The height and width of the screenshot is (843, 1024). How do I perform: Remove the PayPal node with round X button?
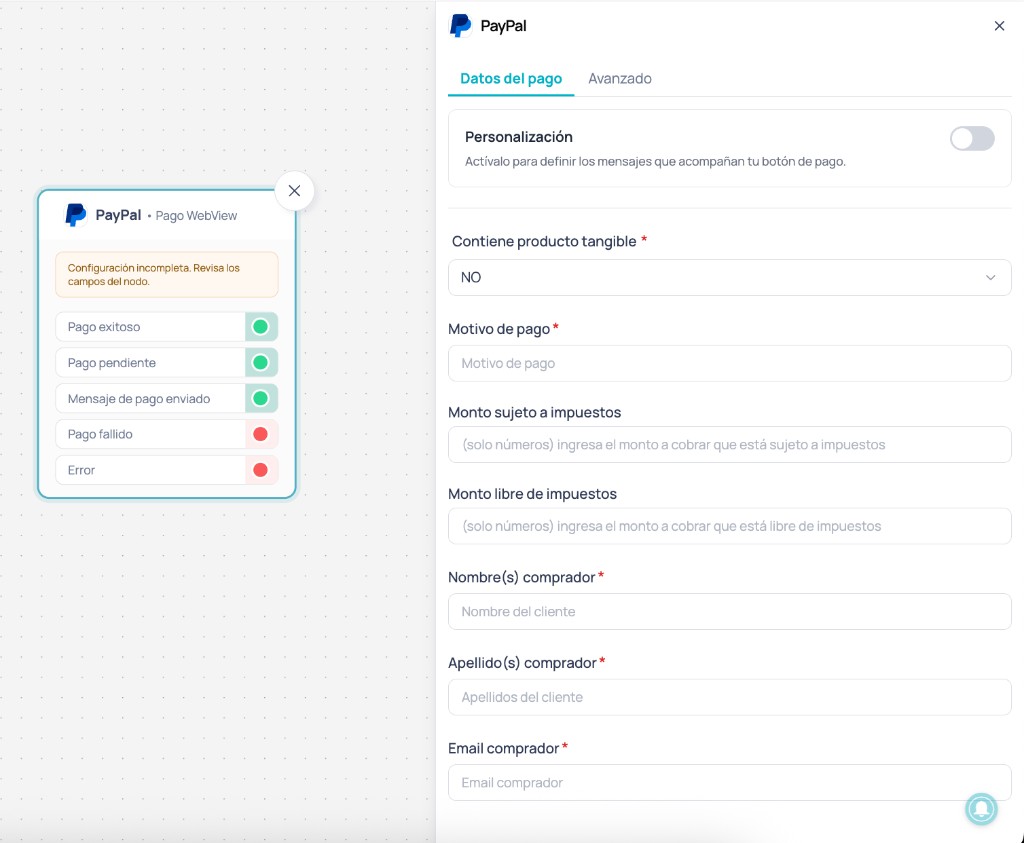(295, 191)
